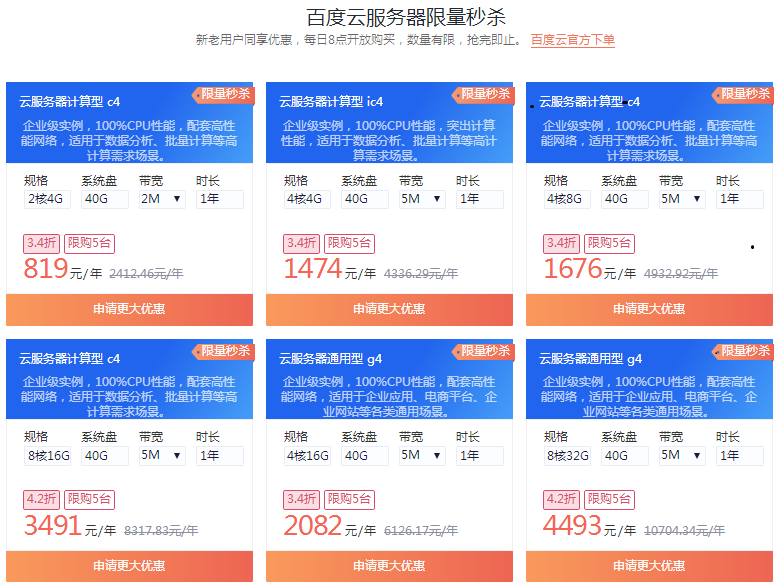
Task: Click the 1年 duration field on the 4493元 card
Action: pyautogui.click(x=740, y=456)
